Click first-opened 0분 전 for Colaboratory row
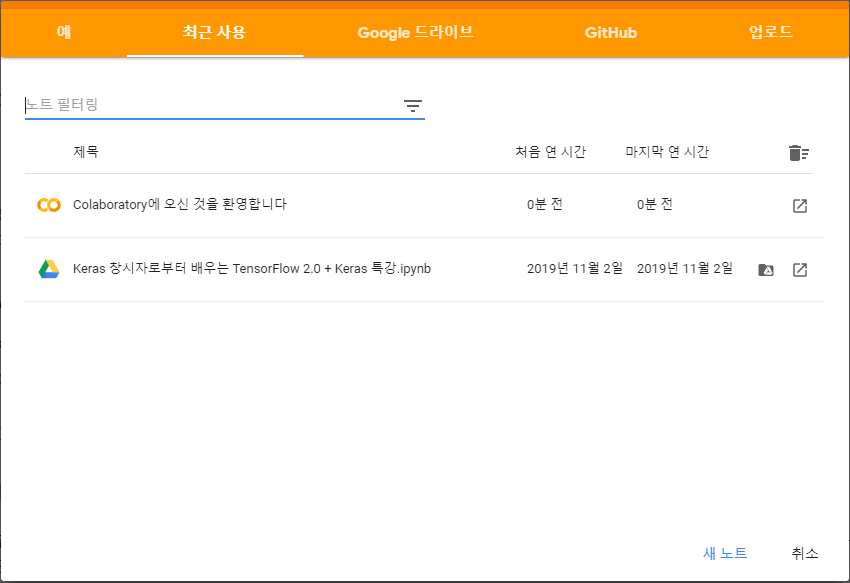 [x=545, y=204]
